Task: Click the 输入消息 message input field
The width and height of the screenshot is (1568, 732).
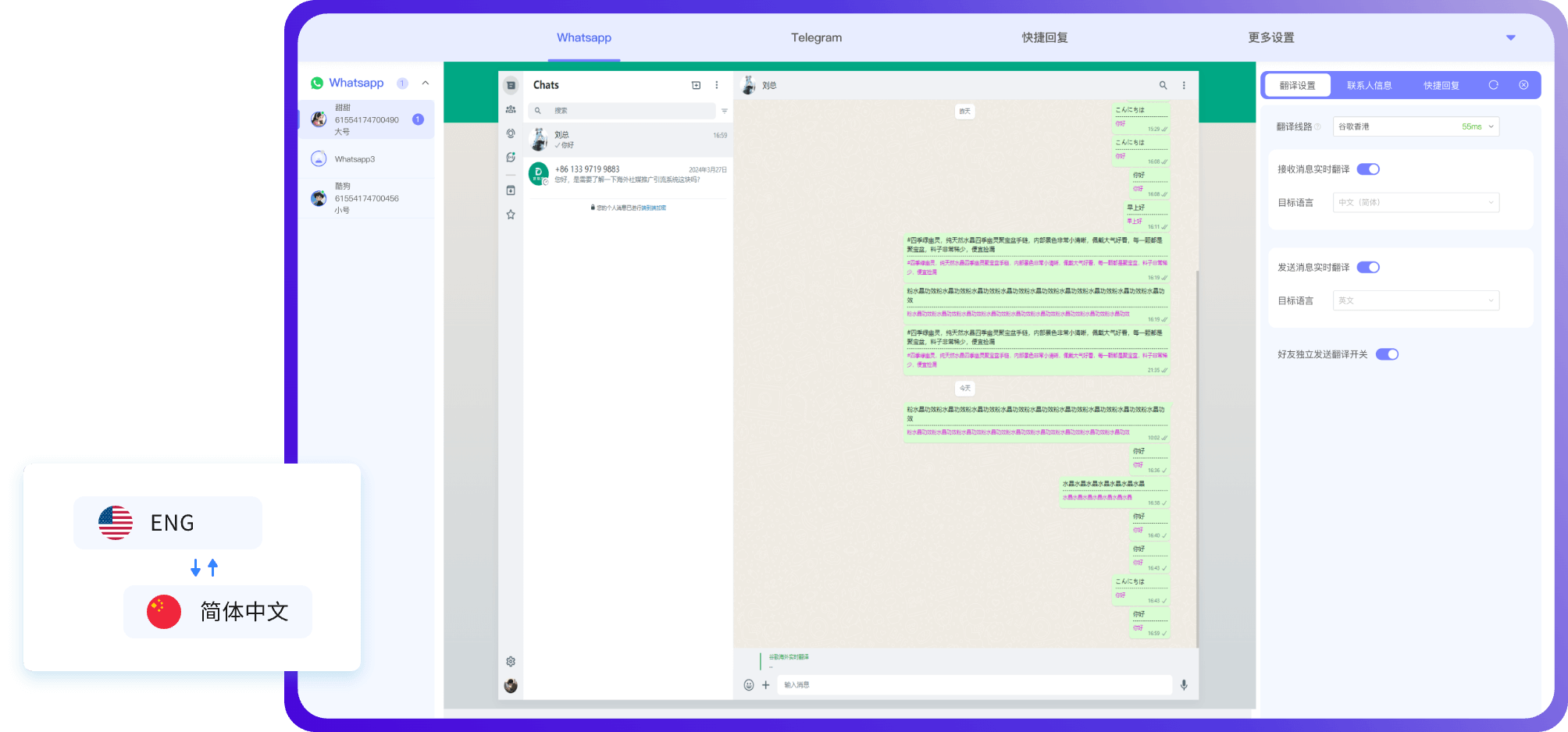Action: 974,685
